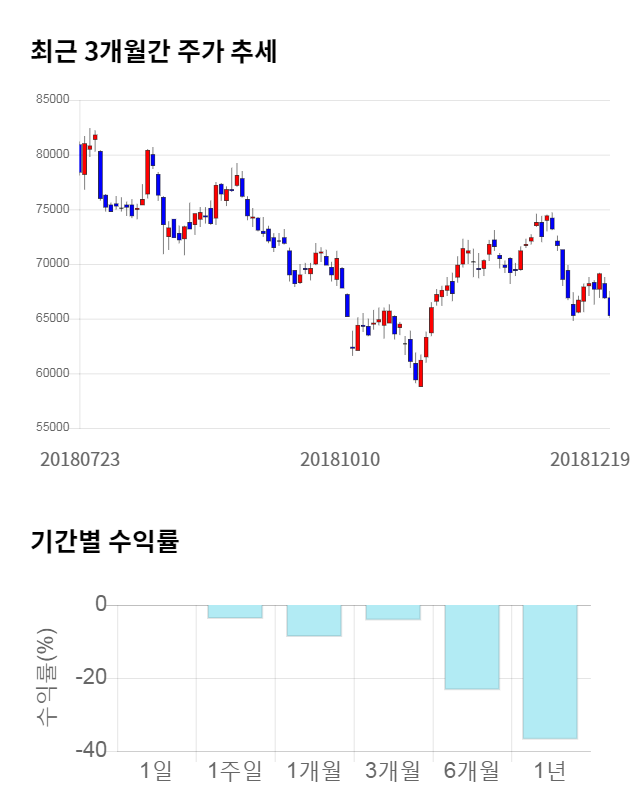Screen dimensions: 640x810
Task: Click the 20180723 start date label
Action: (80, 459)
